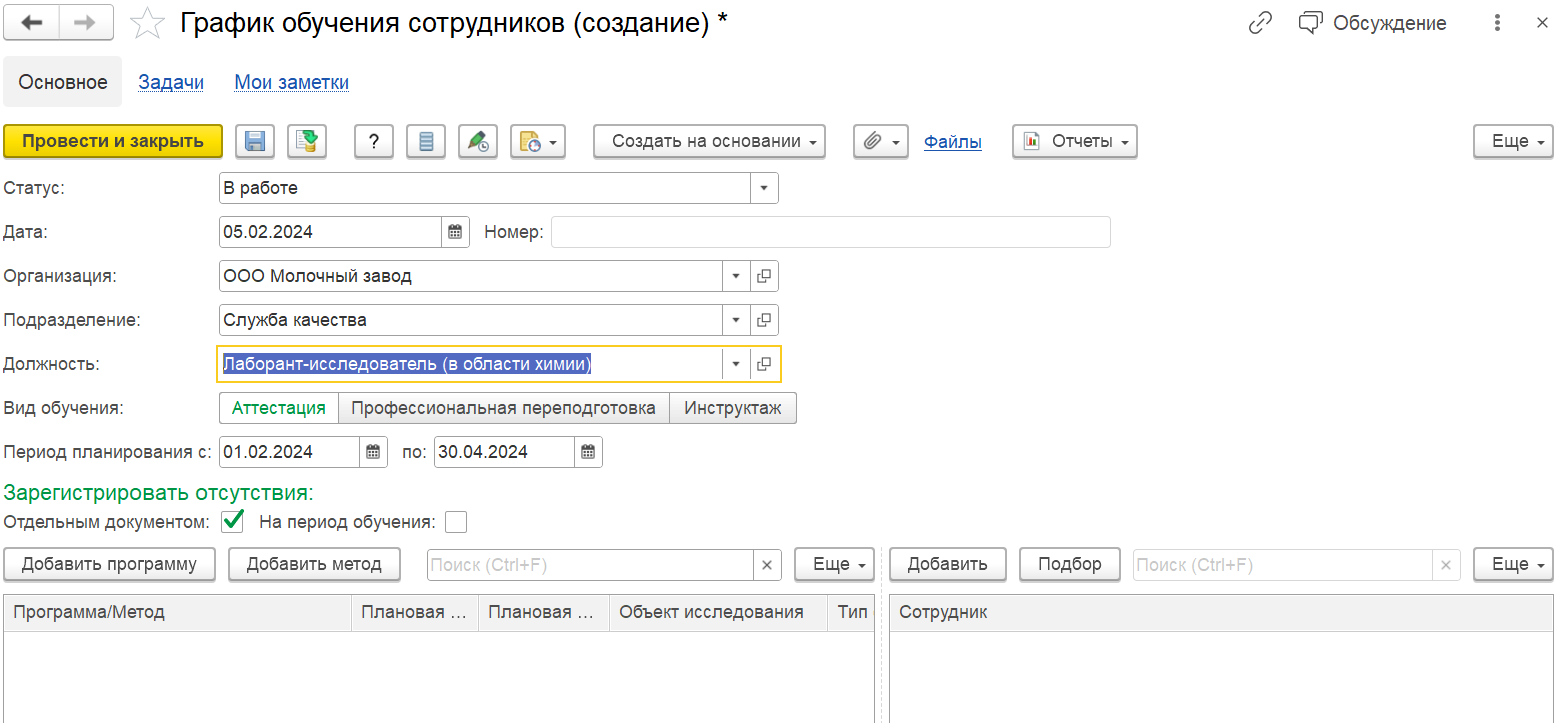The image size is (1554, 723).
Task: Open calendar picker for Дата field
Action: (x=455, y=232)
